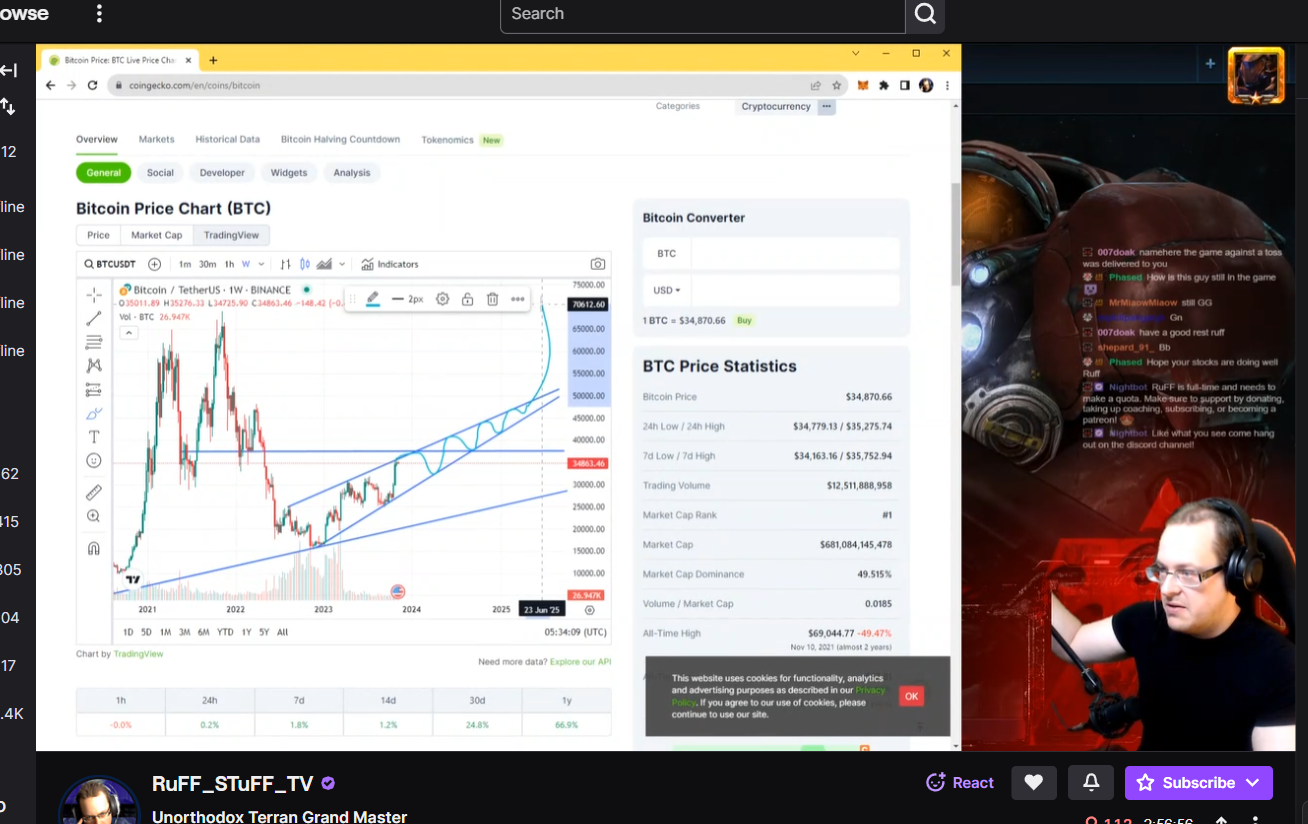
Task: Open the React emote menu
Action: 960,783
